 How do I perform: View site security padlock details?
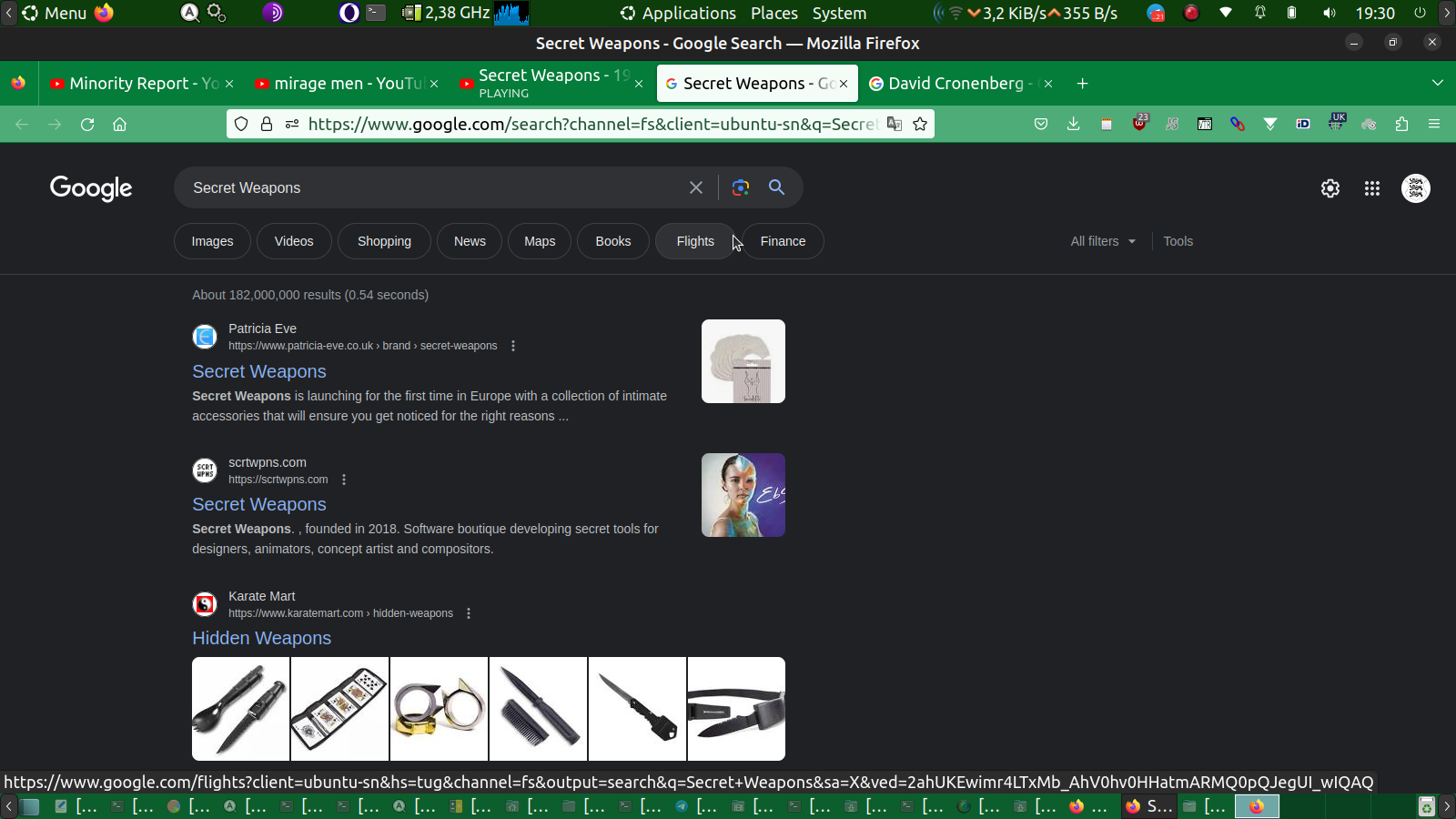(x=267, y=125)
